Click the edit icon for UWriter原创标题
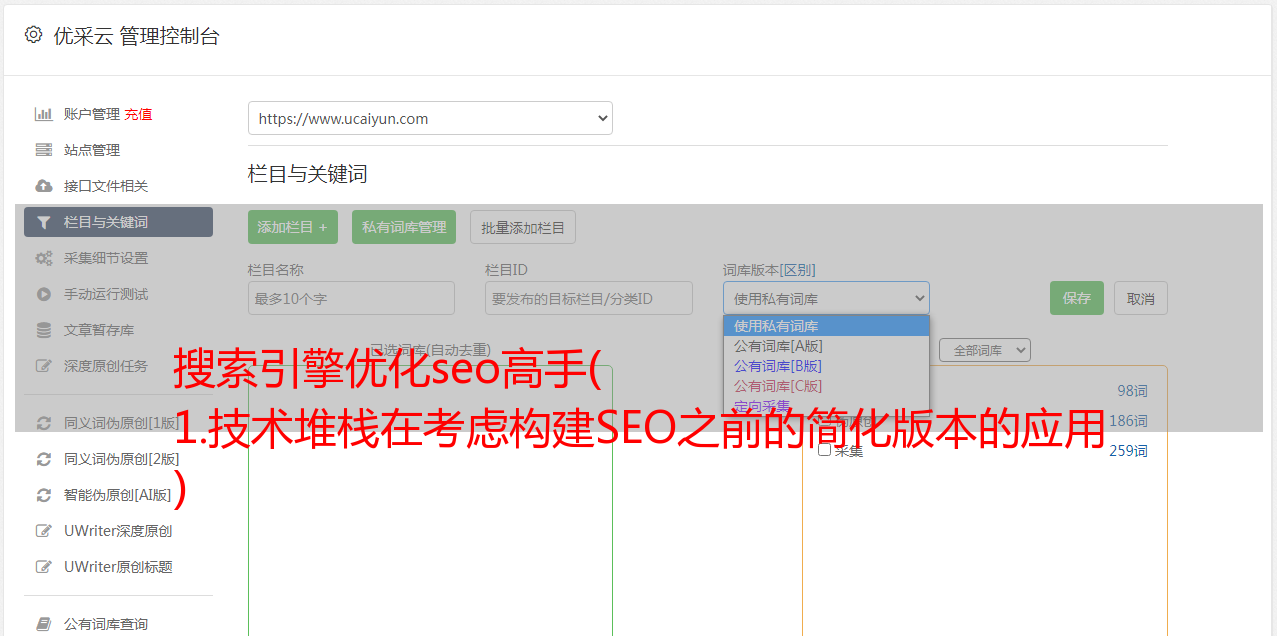The width and height of the screenshot is (1277, 636). click(43, 567)
